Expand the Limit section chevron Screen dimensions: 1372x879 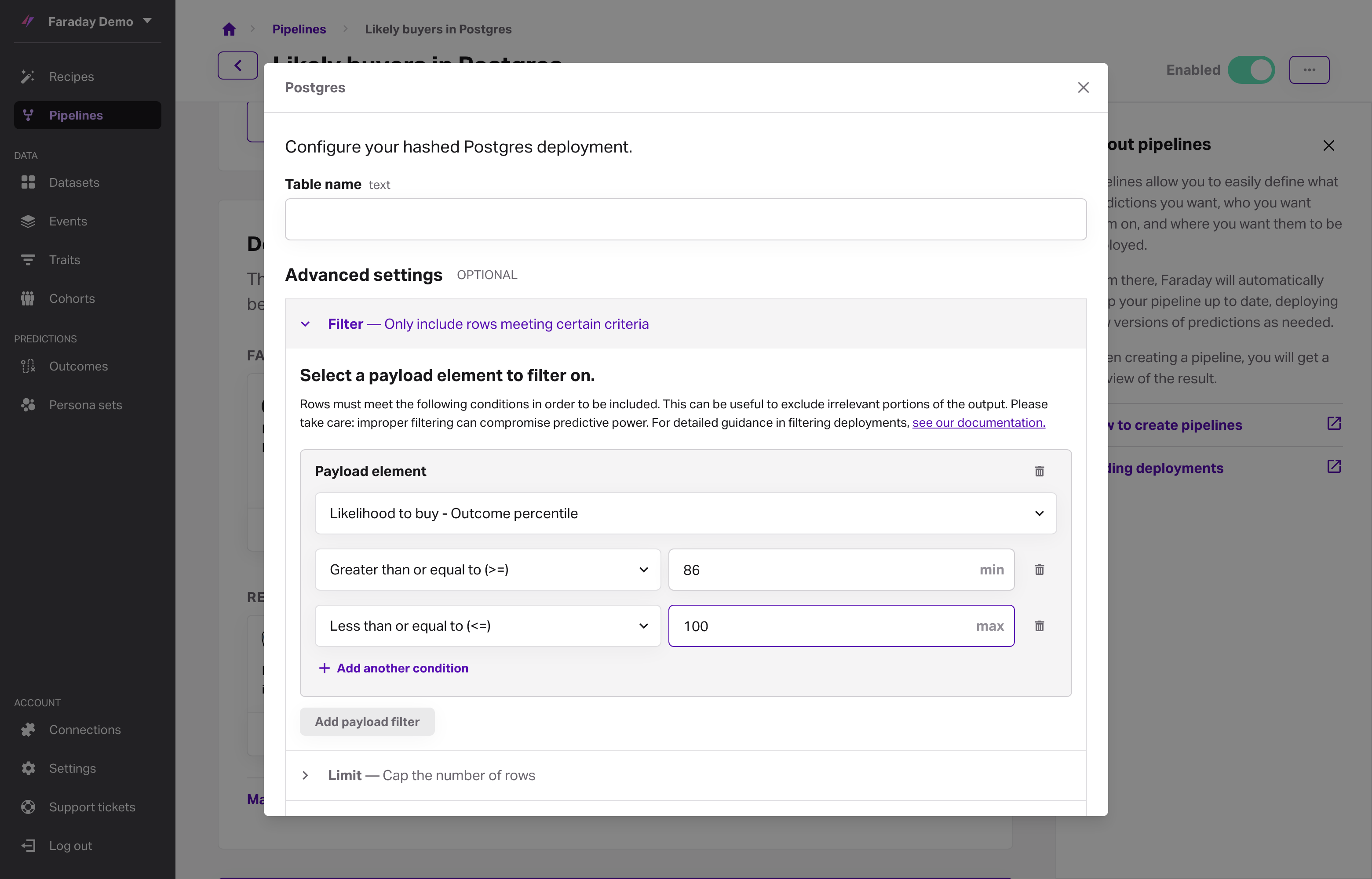click(x=306, y=775)
